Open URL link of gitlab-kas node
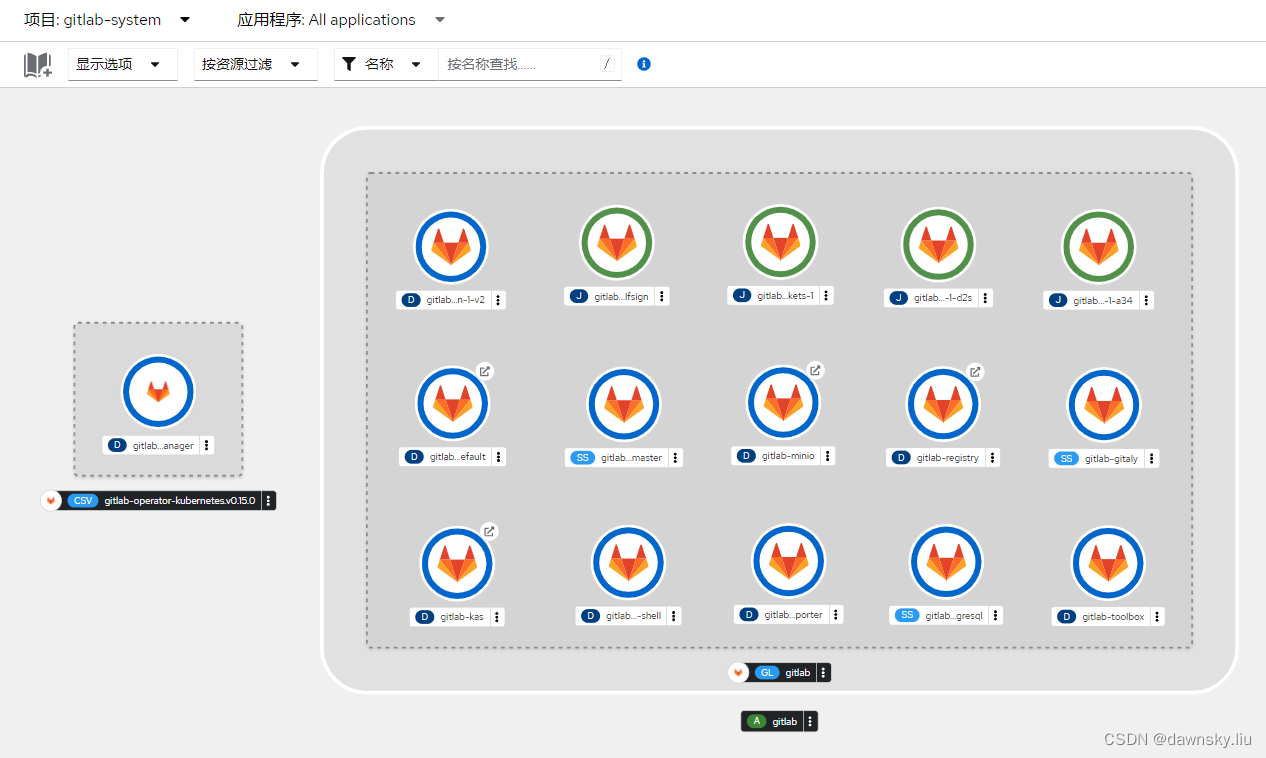This screenshot has width=1266, height=758. coord(489,531)
